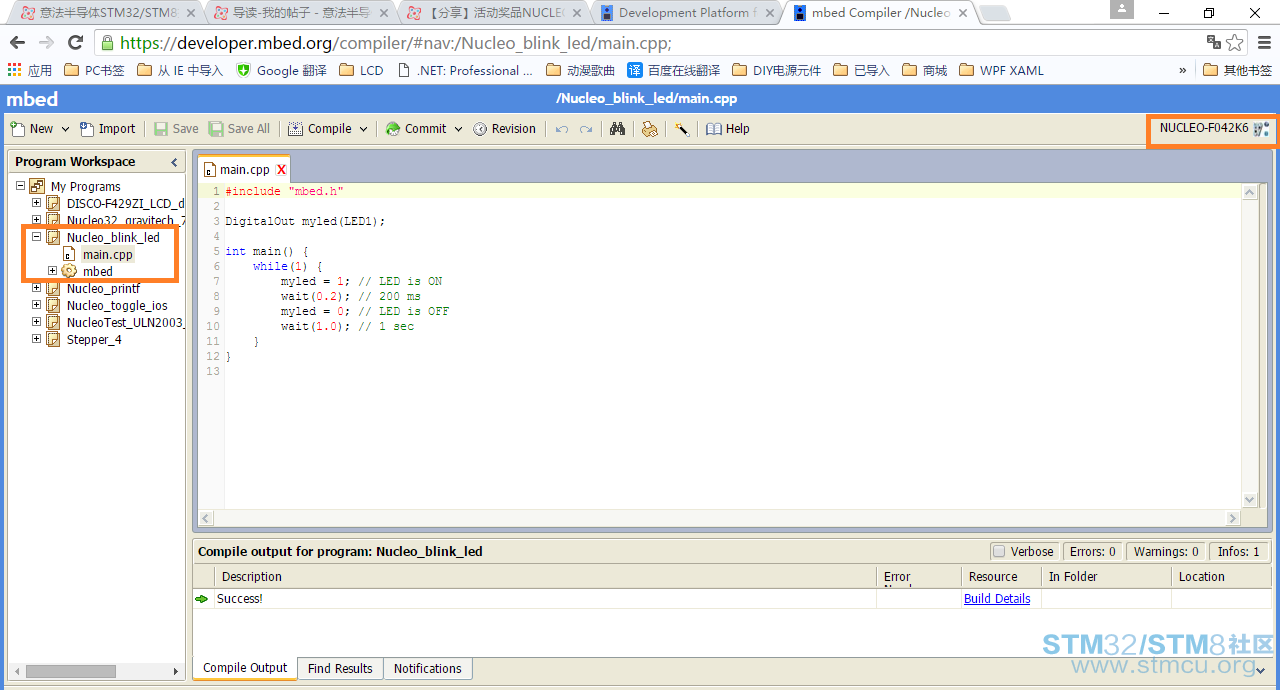Open the Compile dropdown arrow

pos(363,129)
